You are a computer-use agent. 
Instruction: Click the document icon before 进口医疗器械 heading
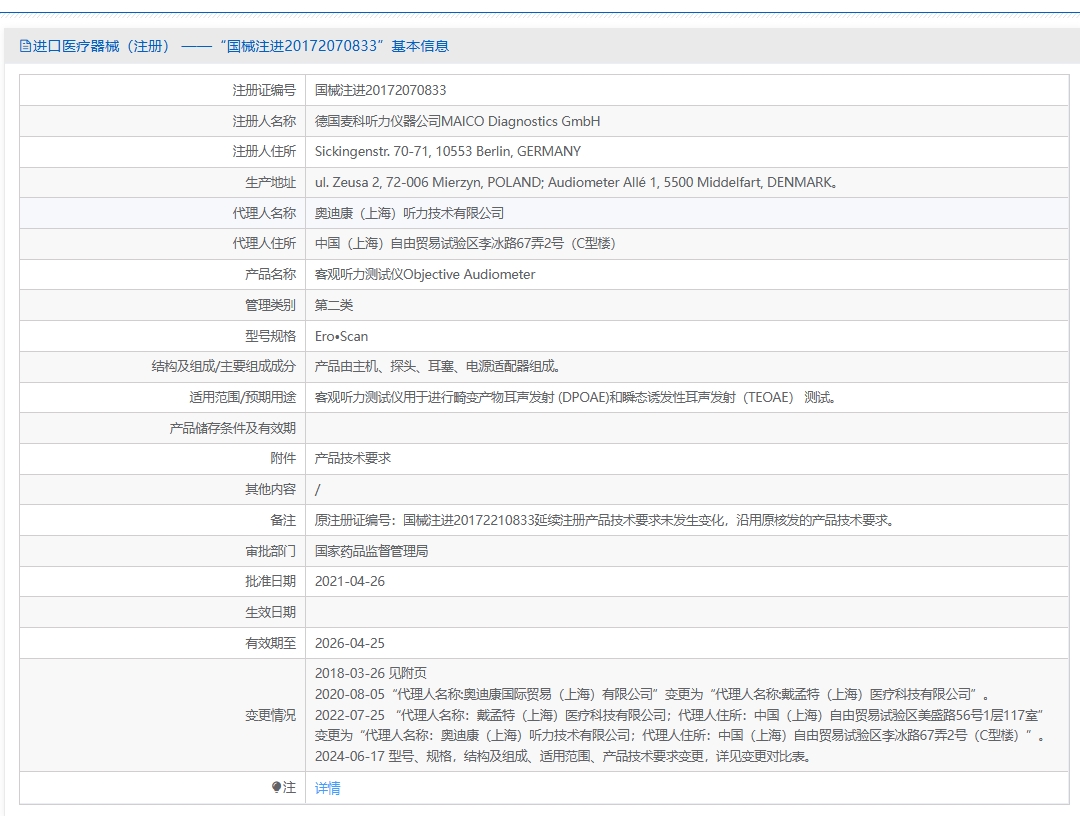[25, 46]
